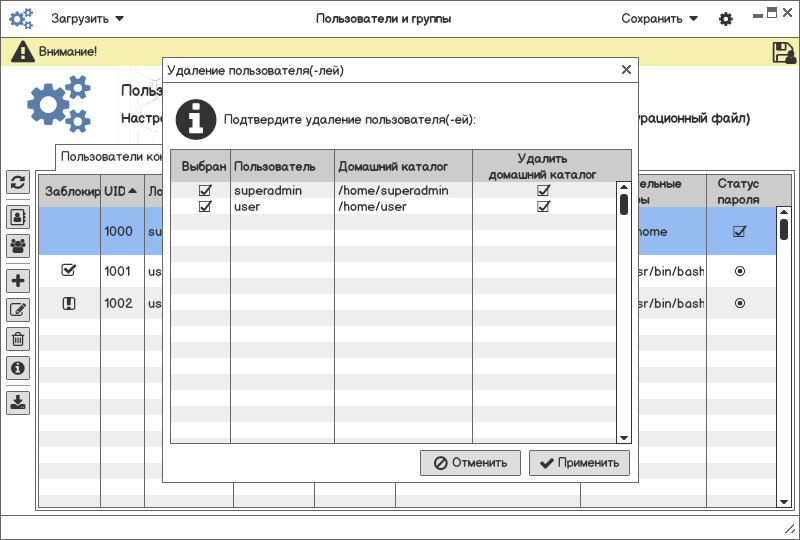The height and width of the screenshot is (540, 800).
Task: Select password status radio for UID 1001
Action: [740, 271]
